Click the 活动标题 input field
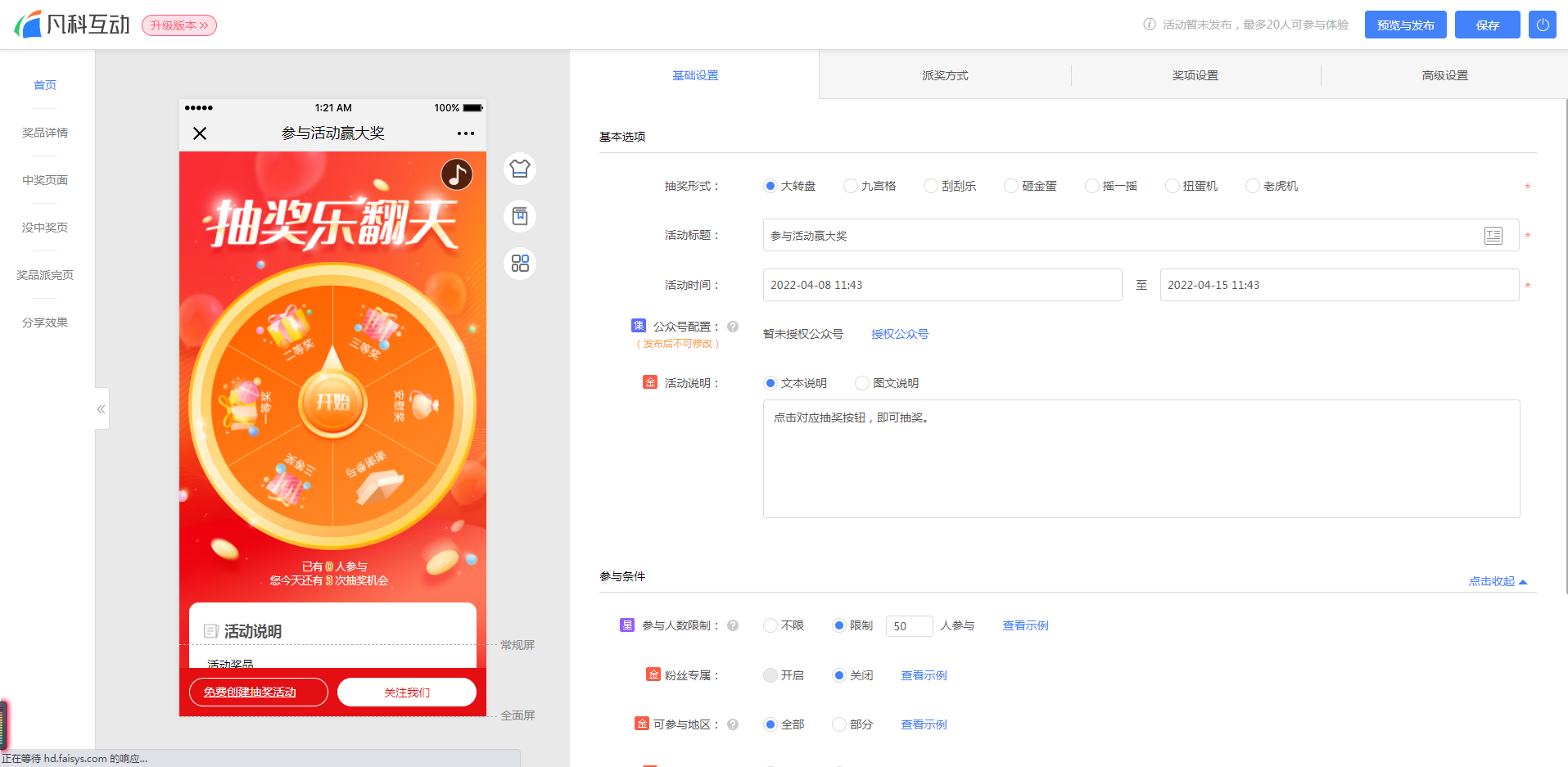Screen dimensions: 1568x767 (1141, 236)
